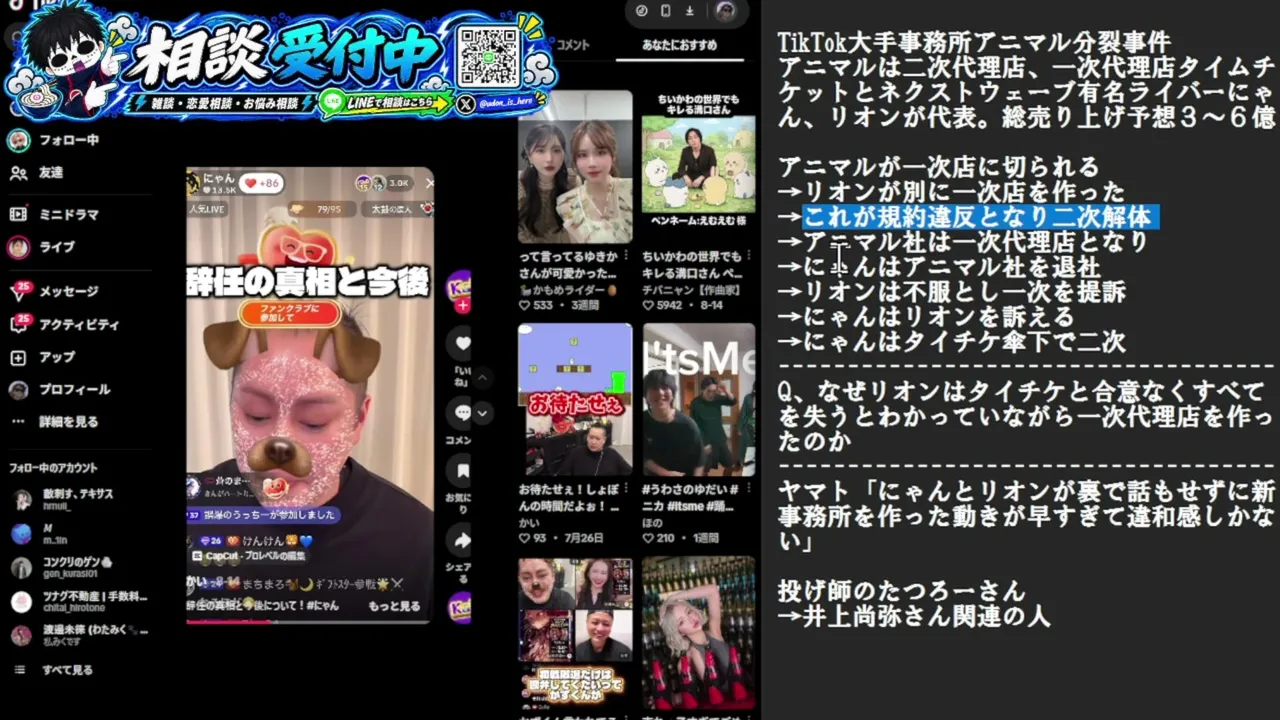This screenshot has width=1280, height=720.
Task: Bookmark video with お気に入り icon
Action: pyautogui.click(x=462, y=472)
